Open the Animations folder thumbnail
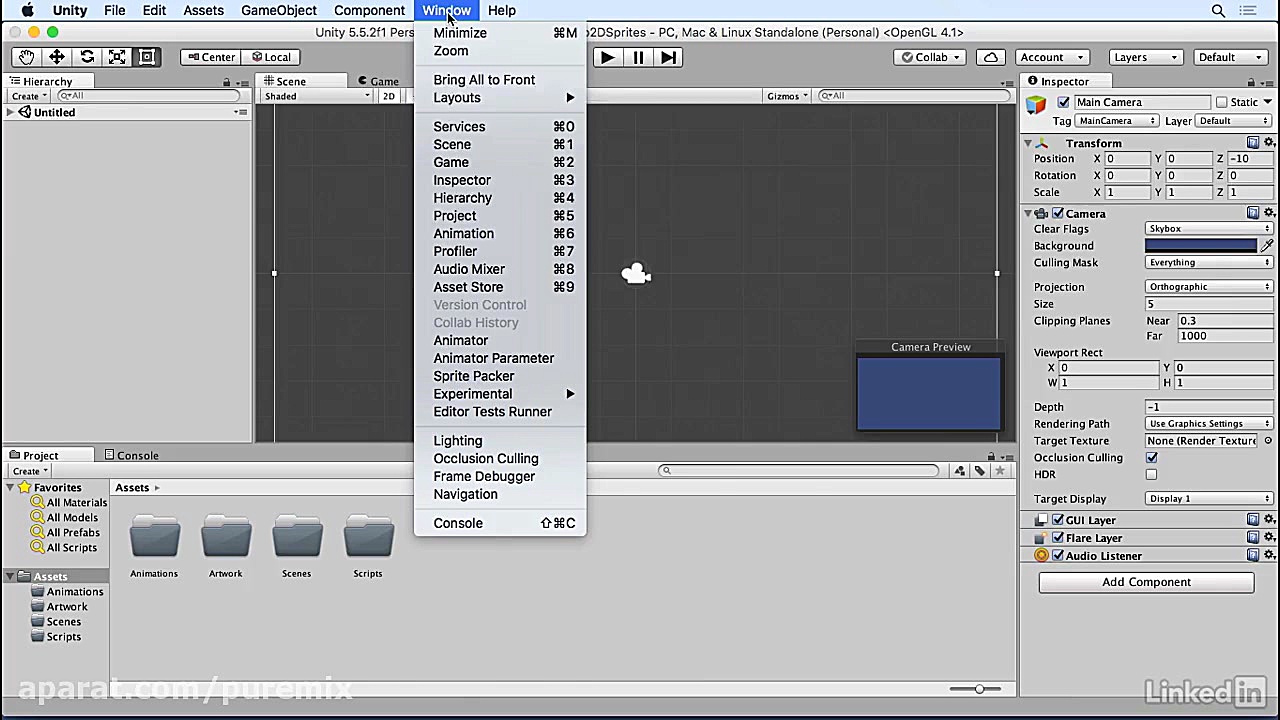This screenshot has height=720, width=1280. point(154,537)
